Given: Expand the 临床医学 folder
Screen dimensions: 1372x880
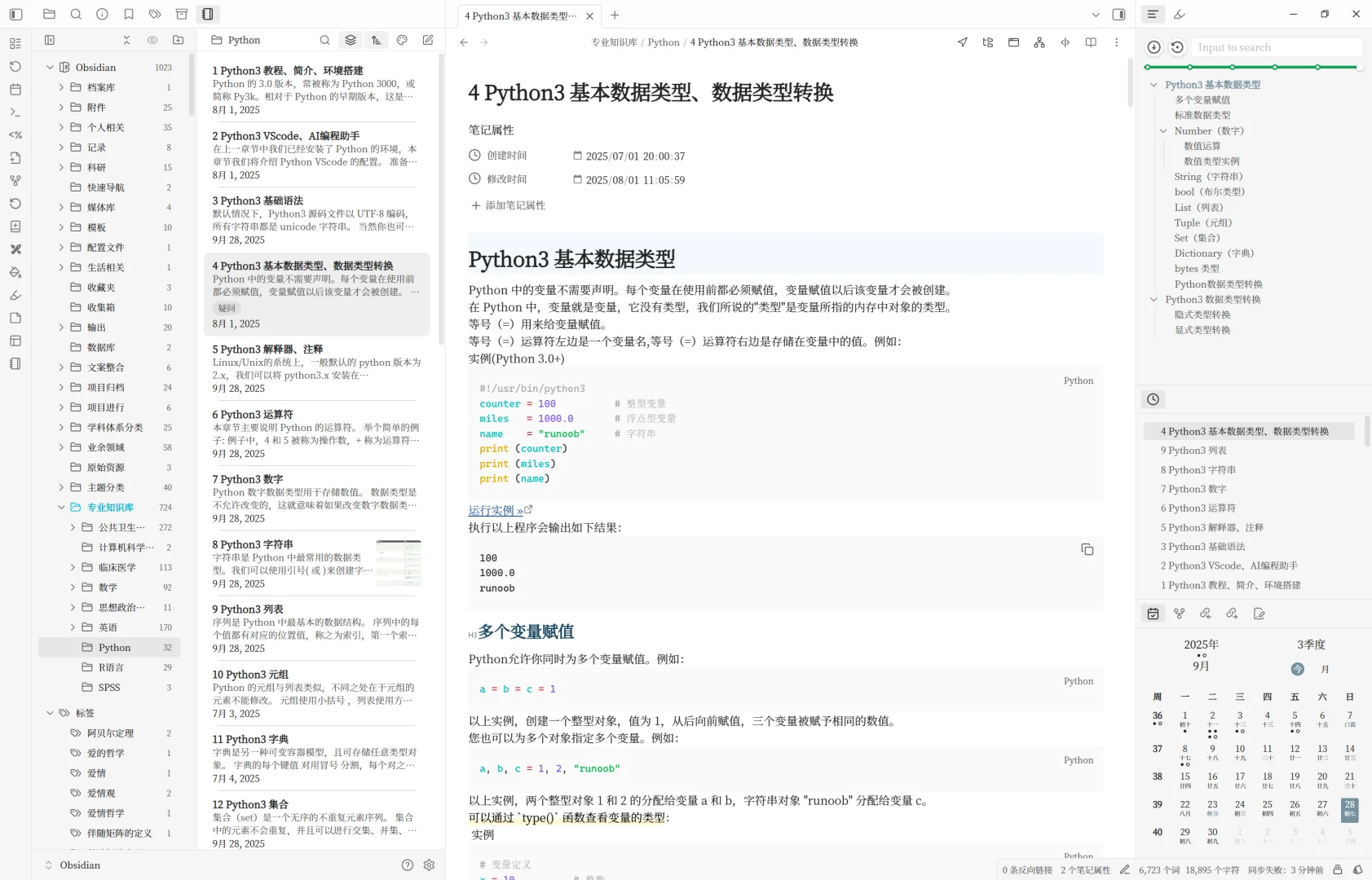Looking at the screenshot, I should tap(73, 567).
